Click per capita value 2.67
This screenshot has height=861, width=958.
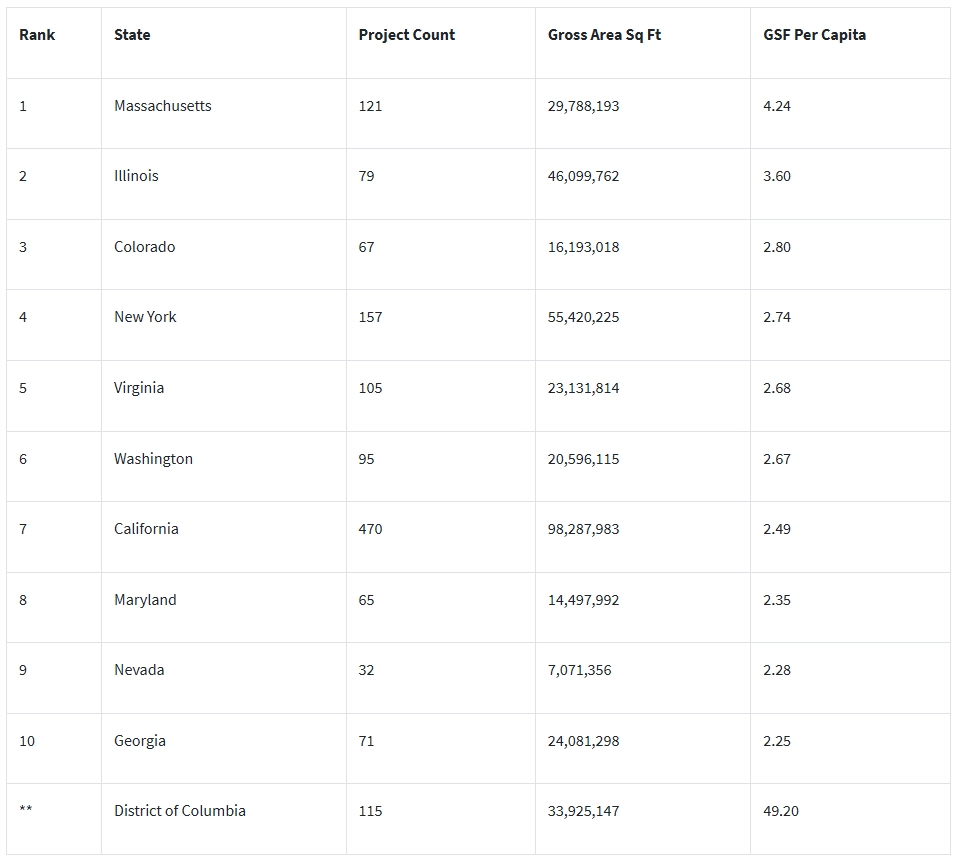(777, 460)
